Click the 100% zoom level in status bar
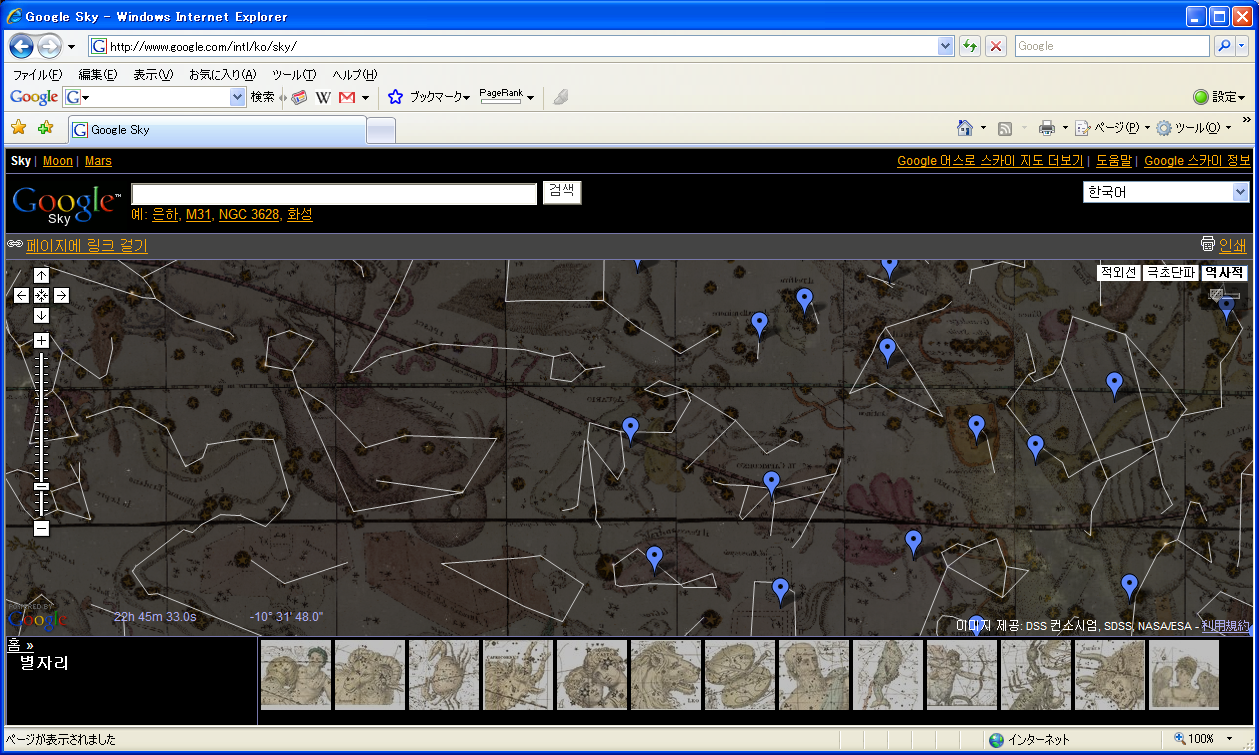Image resolution: width=1259 pixels, height=755 pixels. pos(1201,739)
